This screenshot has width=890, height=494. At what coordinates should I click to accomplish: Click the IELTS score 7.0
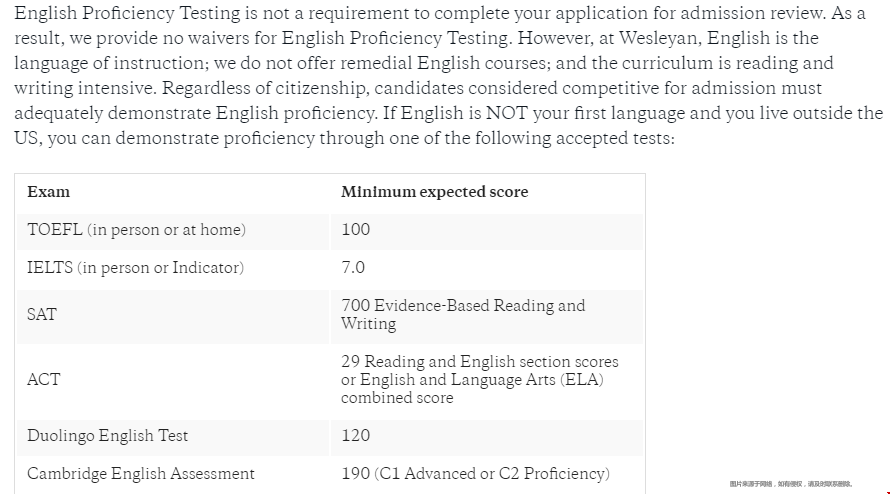tap(353, 267)
